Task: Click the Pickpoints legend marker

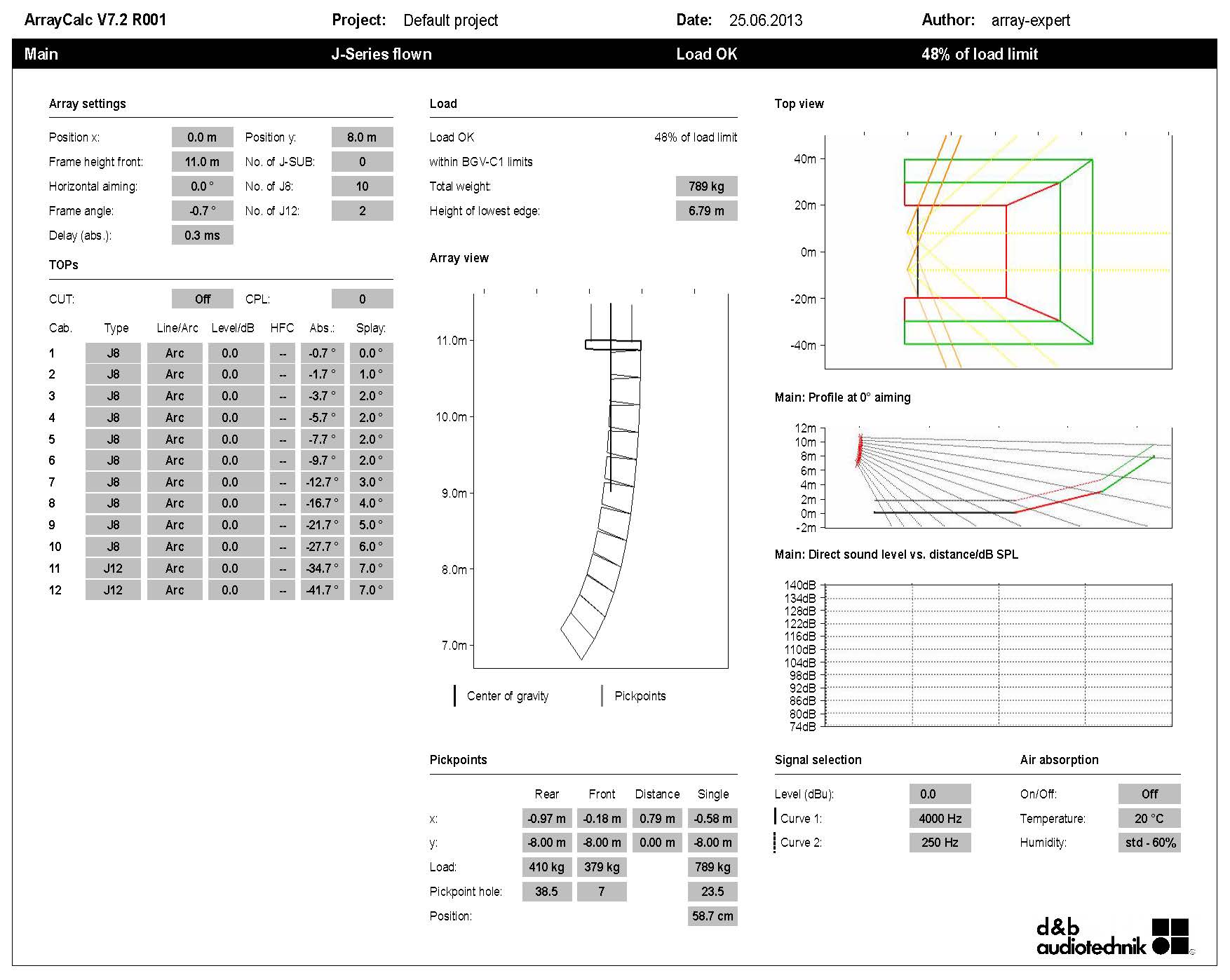Action: (x=602, y=696)
